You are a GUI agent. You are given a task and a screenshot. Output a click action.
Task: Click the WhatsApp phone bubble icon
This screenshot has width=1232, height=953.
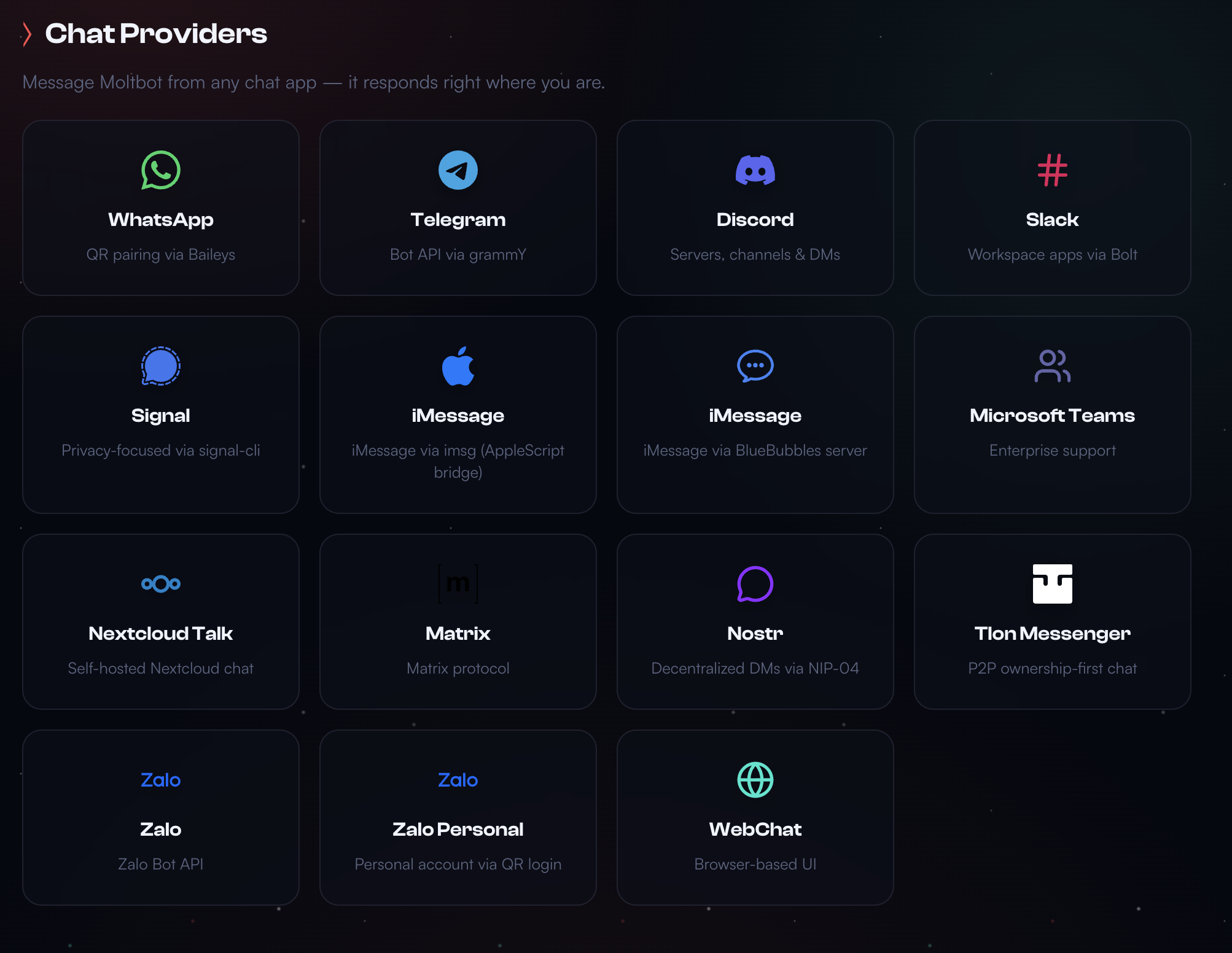[161, 170]
